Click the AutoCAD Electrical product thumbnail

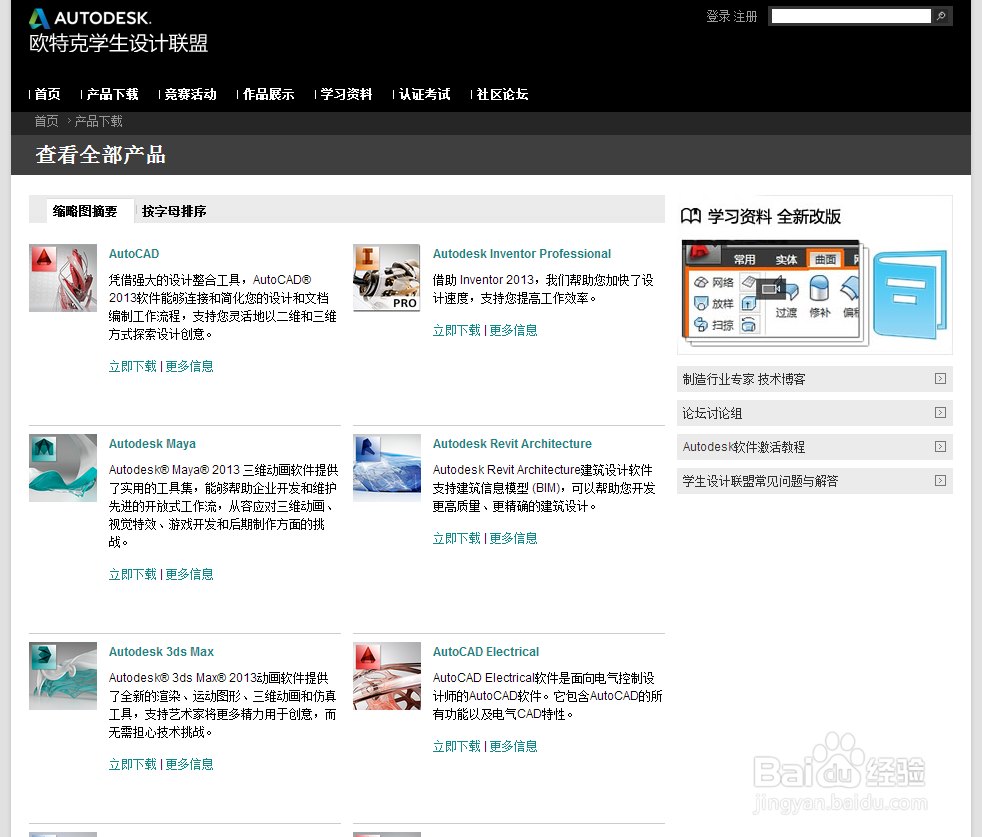386,676
